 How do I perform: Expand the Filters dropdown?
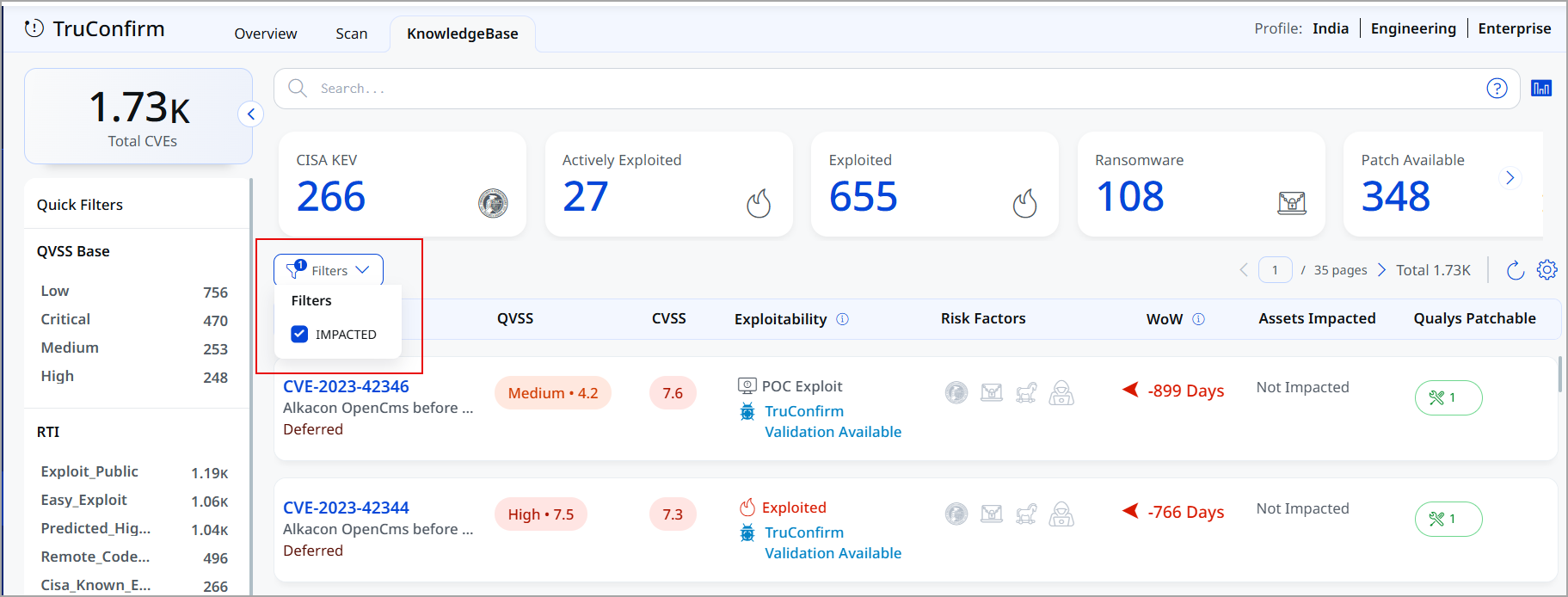329,270
